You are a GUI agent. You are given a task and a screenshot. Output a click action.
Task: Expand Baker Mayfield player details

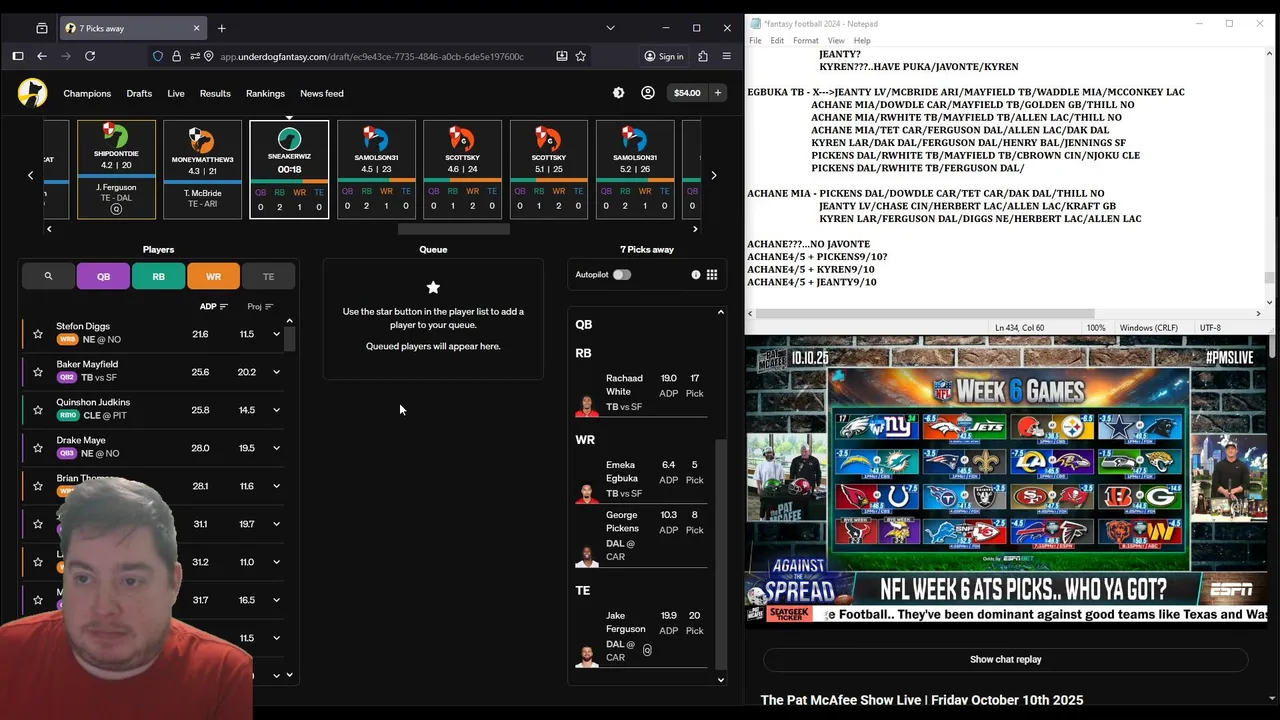[277, 372]
